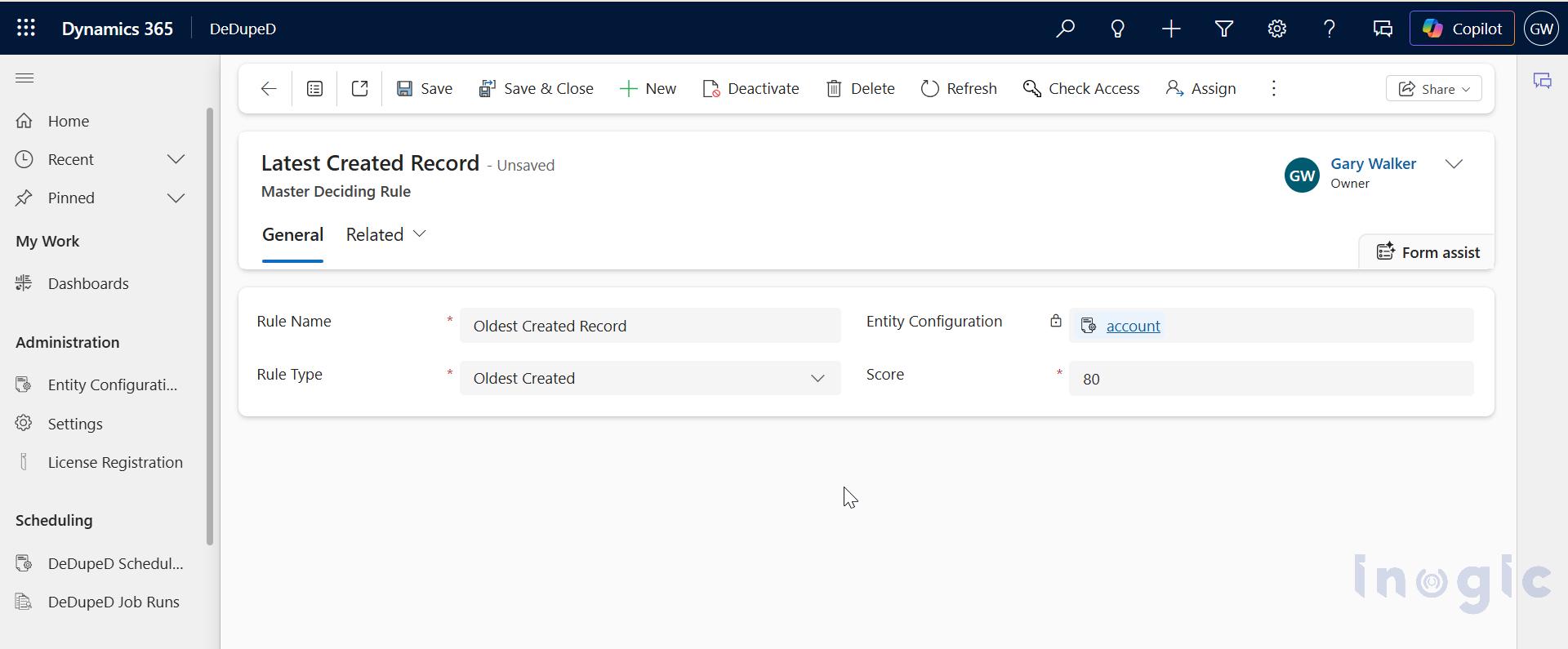Image resolution: width=1568 pixels, height=649 pixels.
Task: Open the account lookup link
Action: [1133, 326]
